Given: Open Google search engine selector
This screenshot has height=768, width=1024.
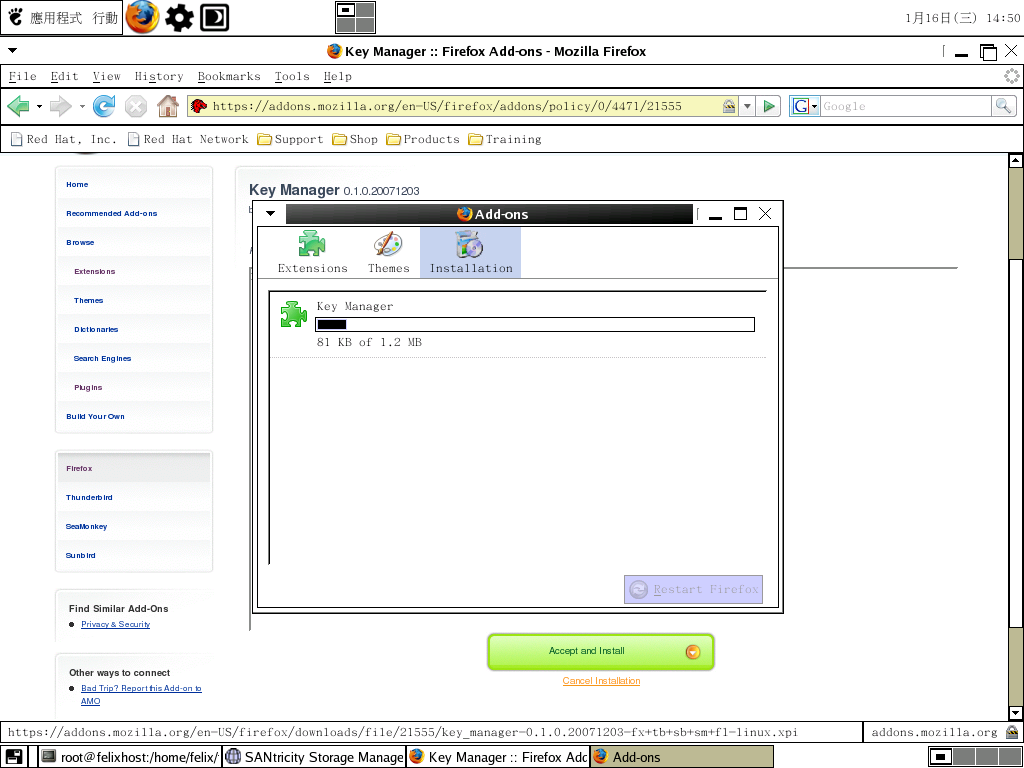Looking at the screenshot, I should click(x=804, y=106).
